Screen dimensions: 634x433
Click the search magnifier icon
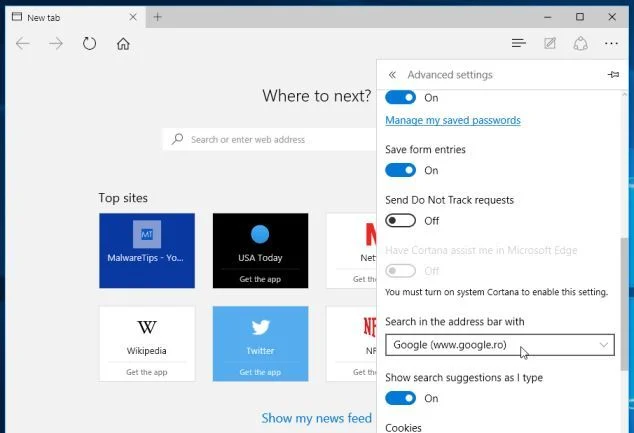pyautogui.click(x=177, y=139)
